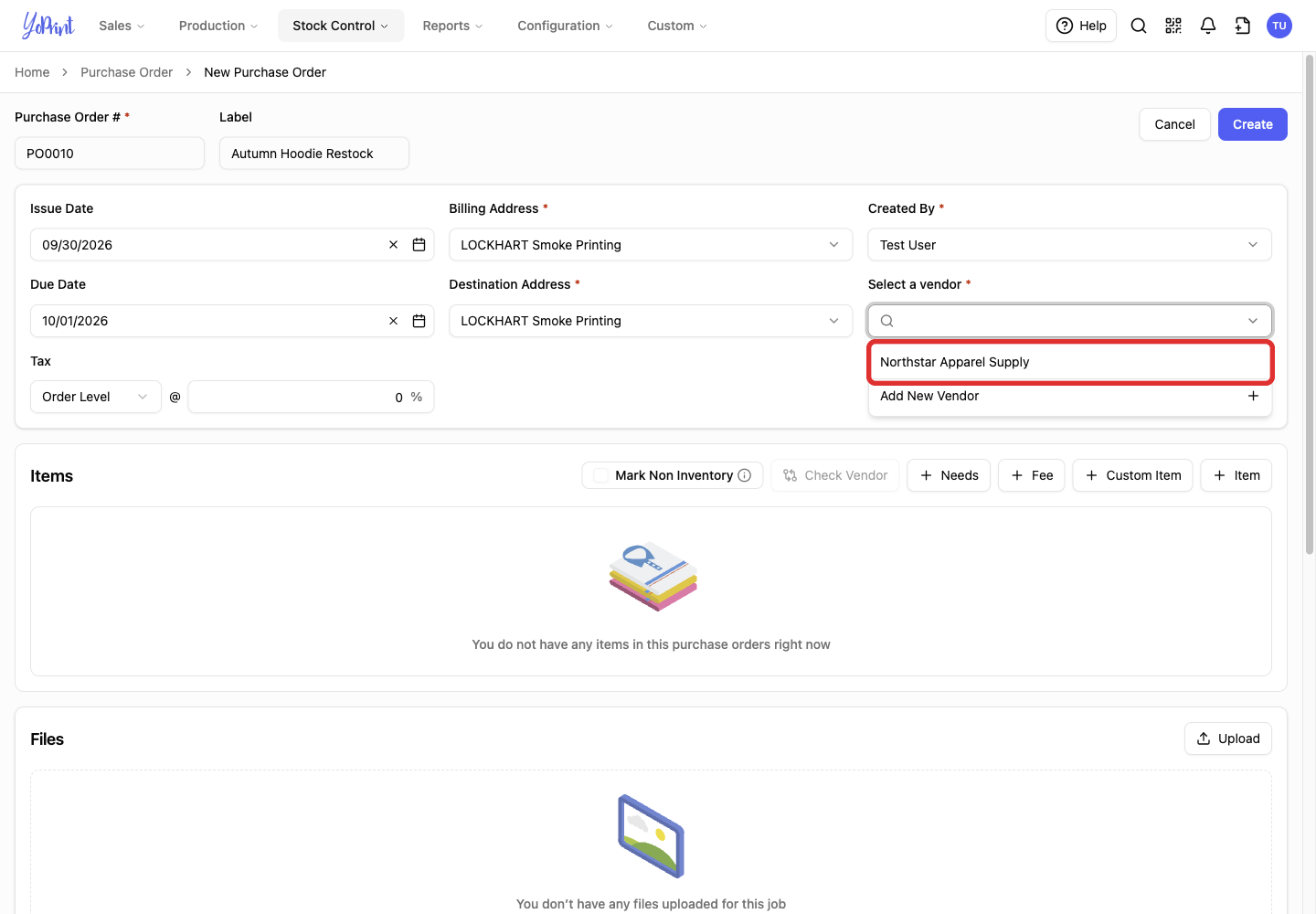Open the YoPrint logo home link
Viewport: 1316px width, 914px height.
point(48,26)
